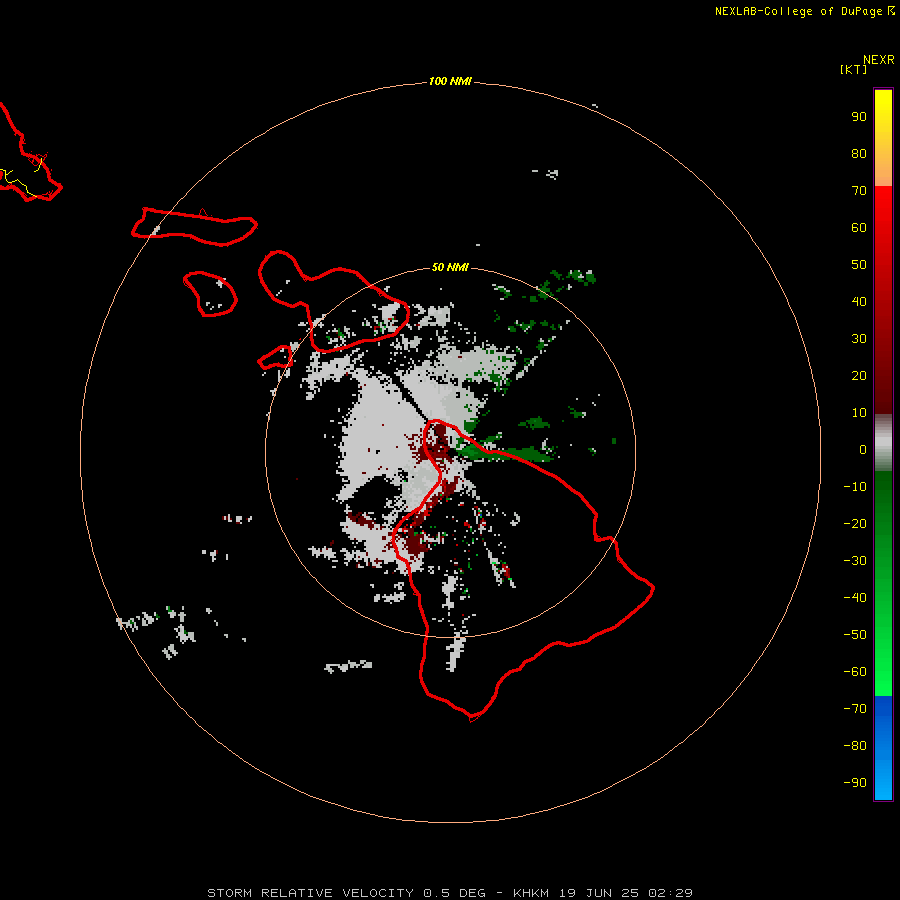This screenshot has width=900, height=900.
Task: Click the Storm Relative Velocity caption at bottom
Action: point(450,893)
